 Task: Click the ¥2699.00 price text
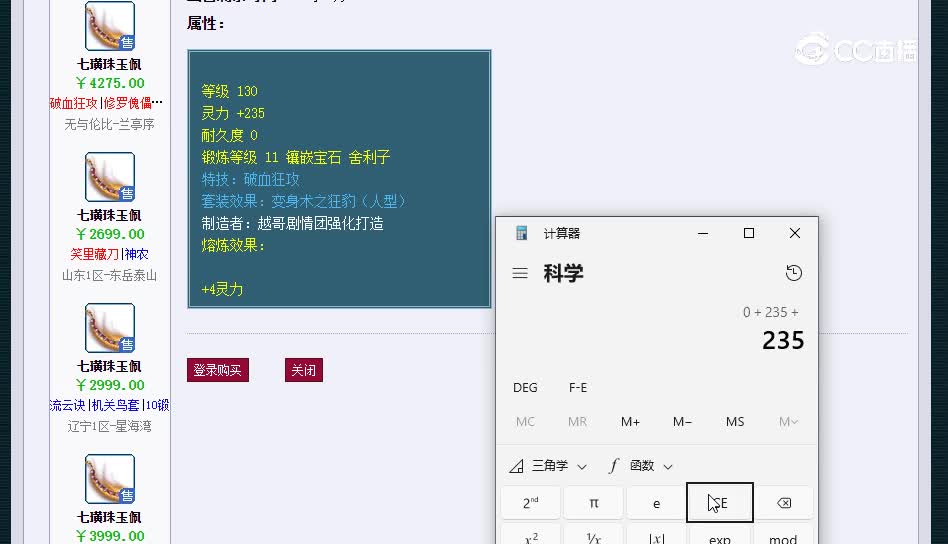click(110, 234)
